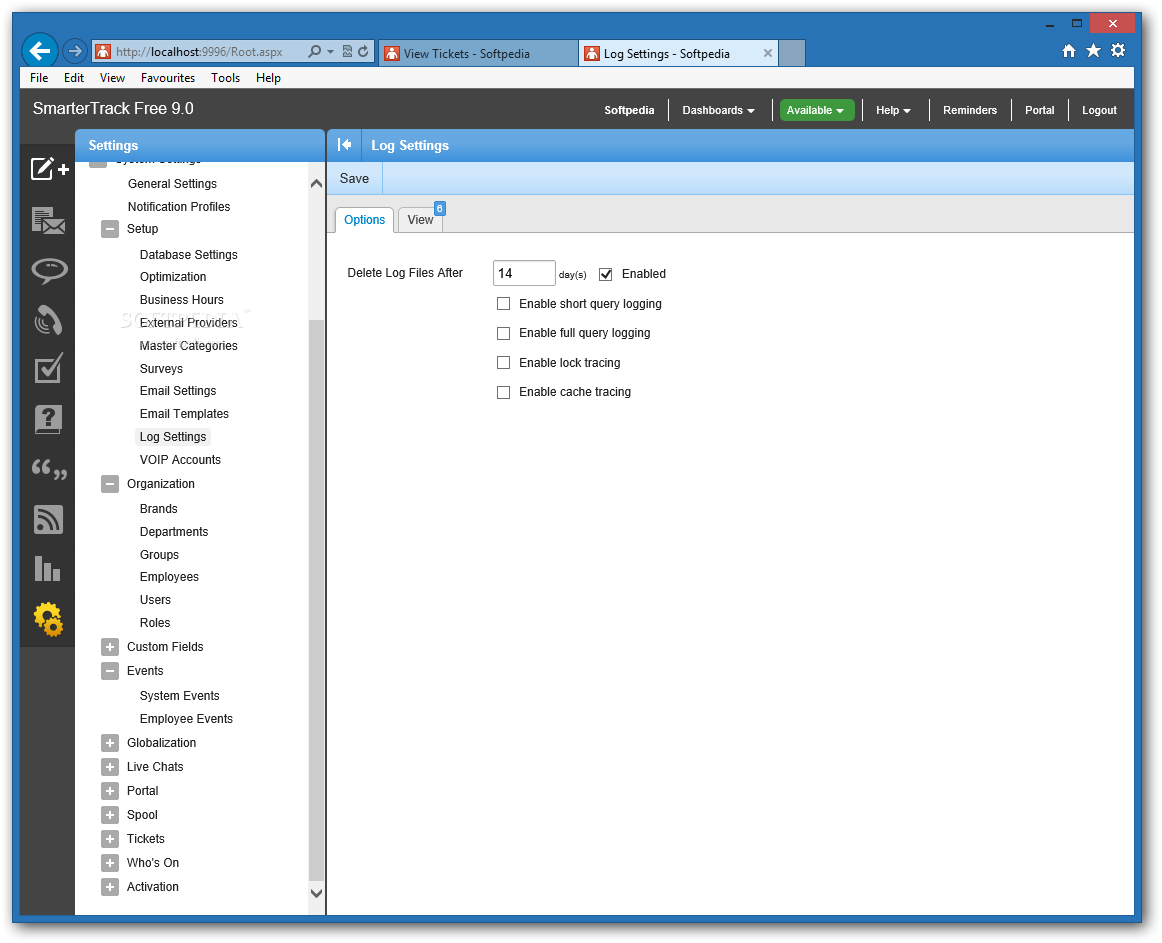Switch to View Tickets browser tab
Screen dimensions: 1162x943
(478, 53)
